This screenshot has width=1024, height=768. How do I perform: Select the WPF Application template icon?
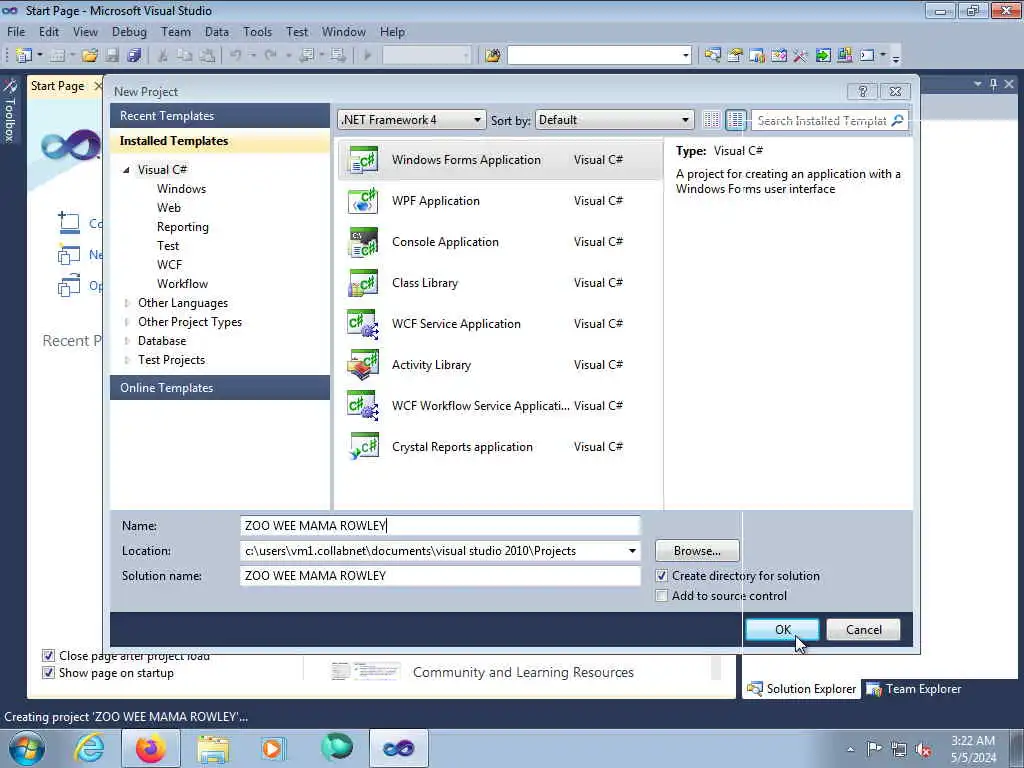(362, 201)
